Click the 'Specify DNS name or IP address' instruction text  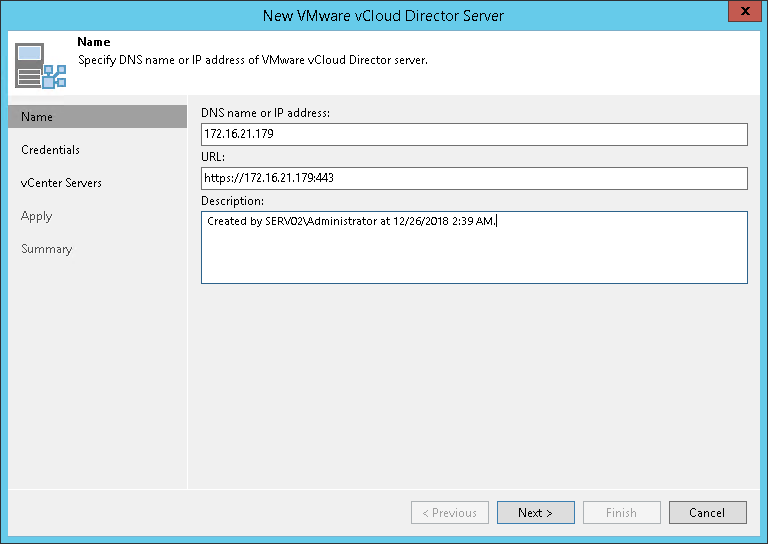[252, 60]
